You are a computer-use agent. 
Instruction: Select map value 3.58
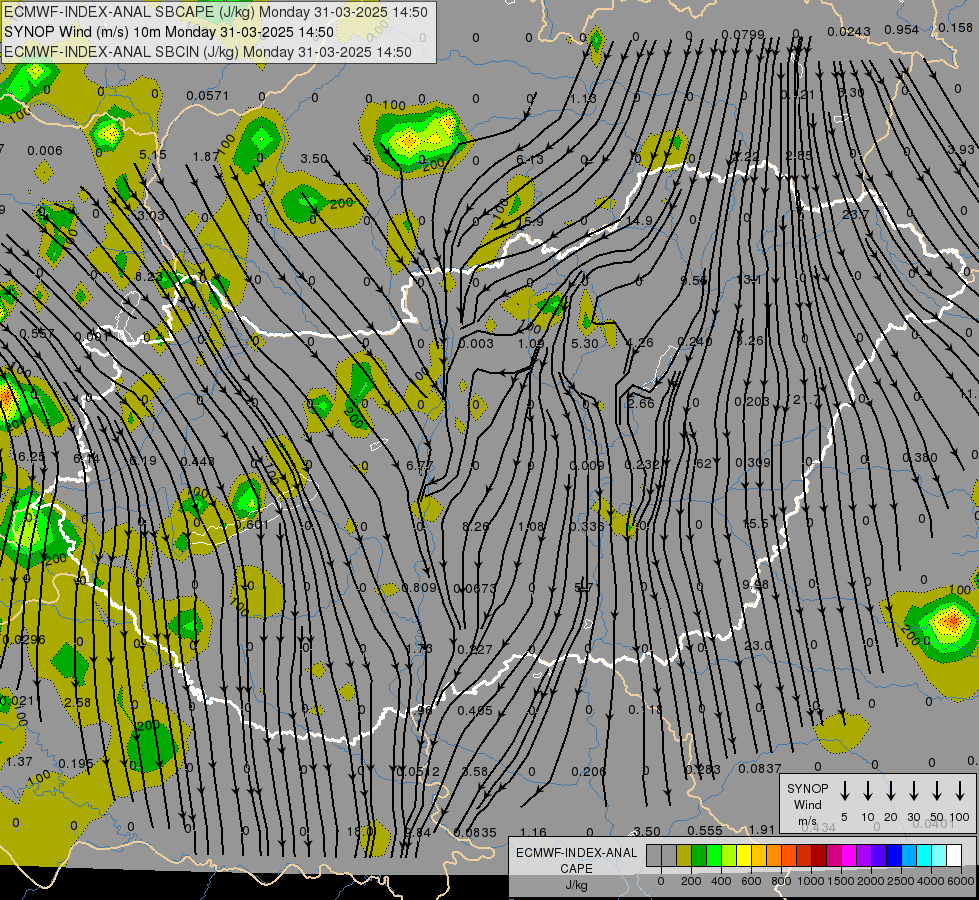coord(475,772)
